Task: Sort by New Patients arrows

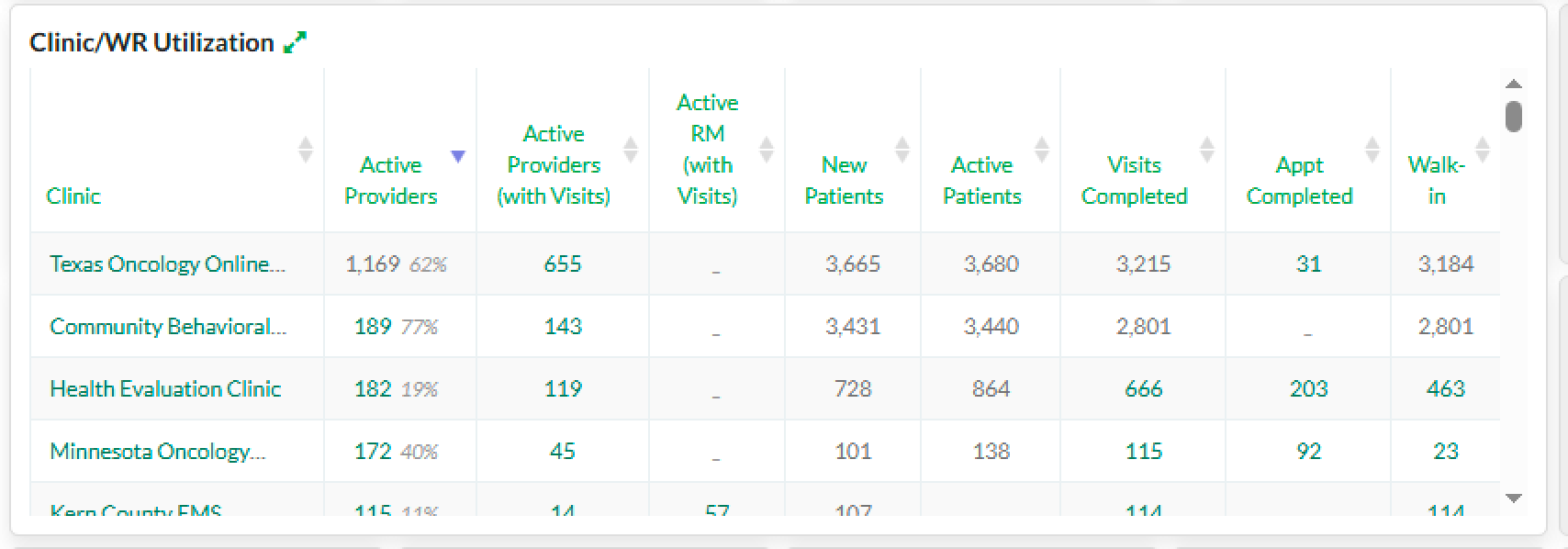Action: [x=902, y=150]
